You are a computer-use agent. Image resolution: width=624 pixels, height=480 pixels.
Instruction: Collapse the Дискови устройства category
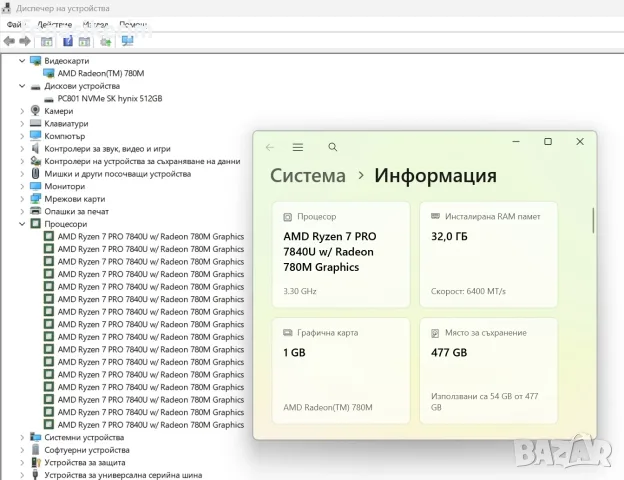(x=22, y=86)
